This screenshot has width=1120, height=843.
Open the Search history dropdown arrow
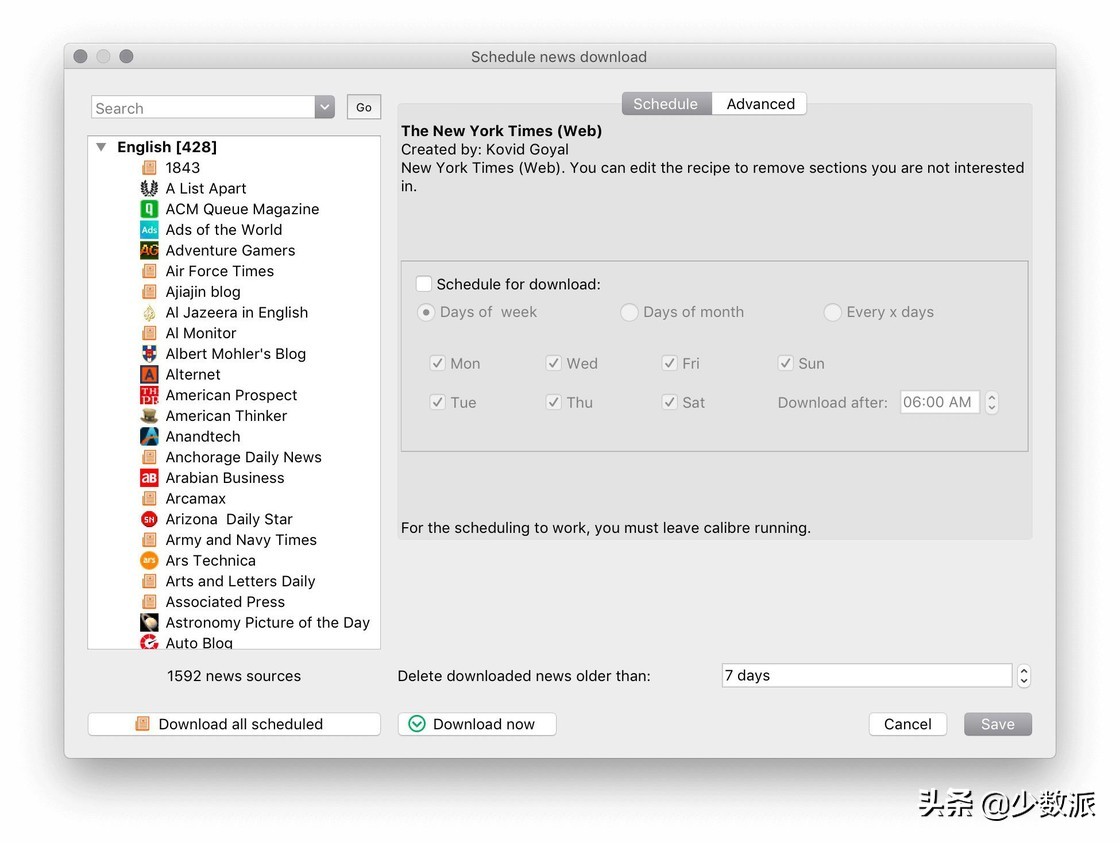(x=324, y=108)
